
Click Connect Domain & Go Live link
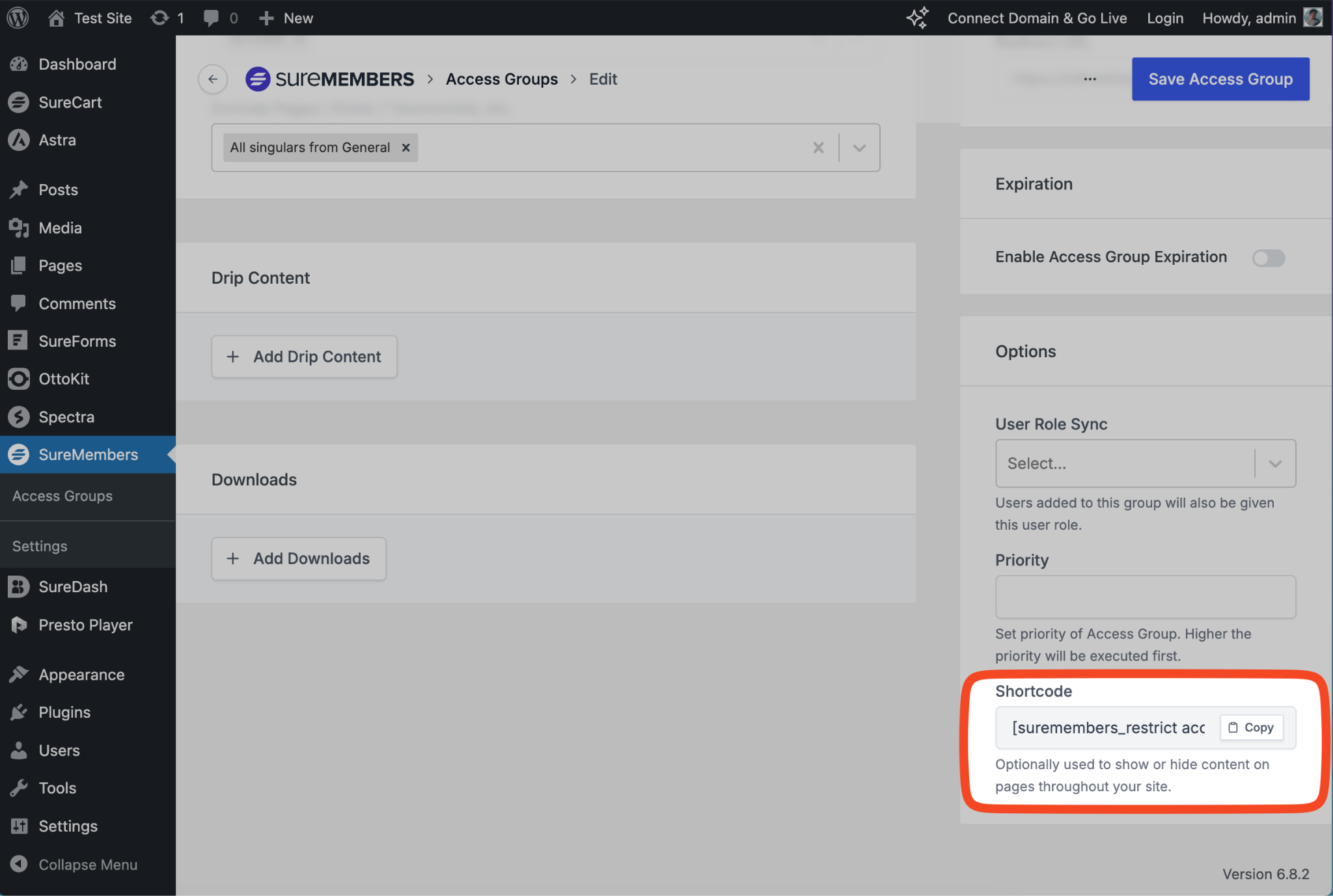point(1037,18)
